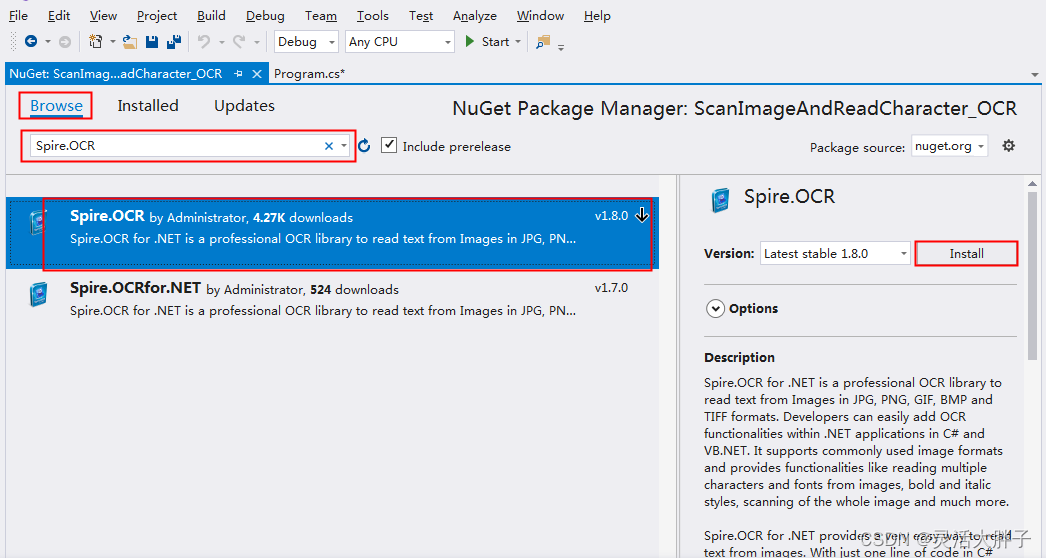Open the Analyze menu
This screenshot has width=1046, height=558.
tap(474, 15)
